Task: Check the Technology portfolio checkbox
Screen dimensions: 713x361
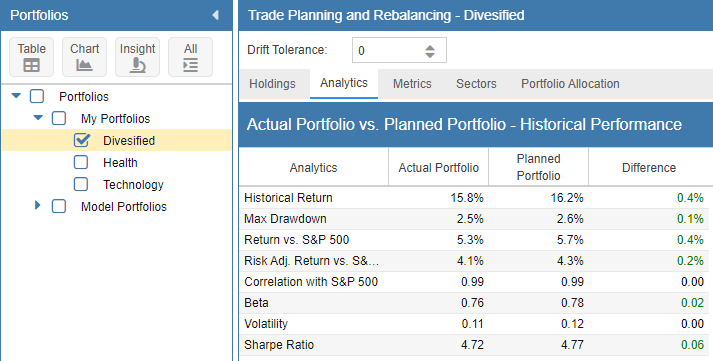Action: tap(81, 184)
